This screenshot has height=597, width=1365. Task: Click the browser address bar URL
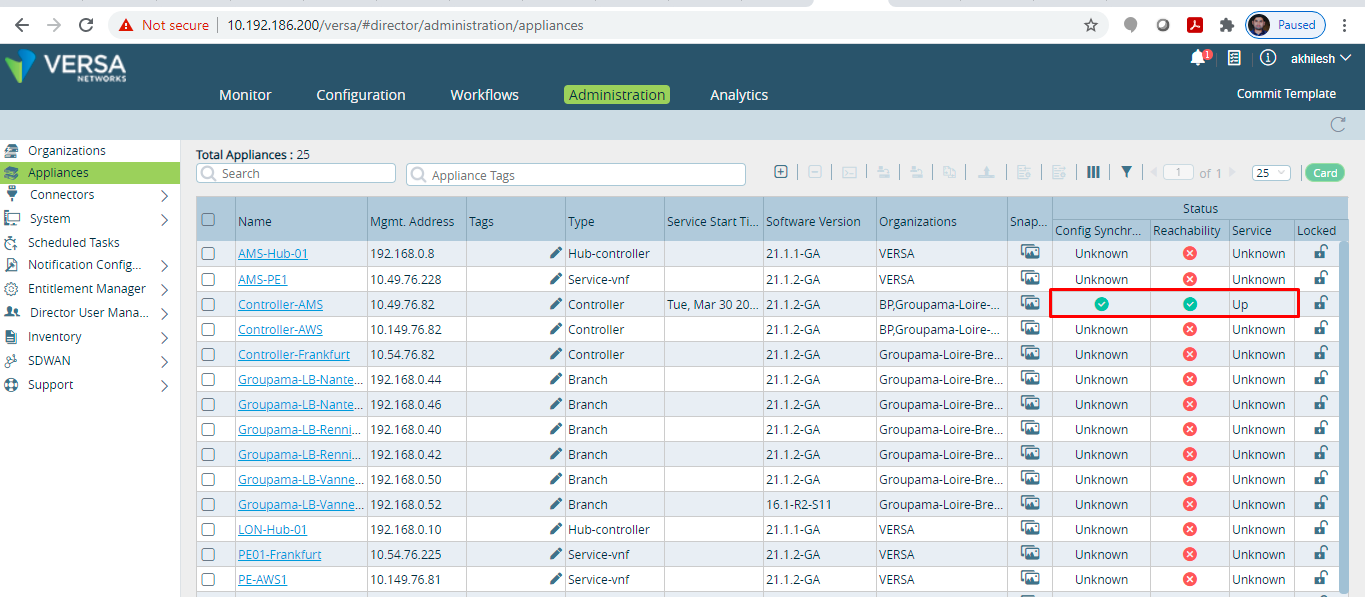click(405, 25)
